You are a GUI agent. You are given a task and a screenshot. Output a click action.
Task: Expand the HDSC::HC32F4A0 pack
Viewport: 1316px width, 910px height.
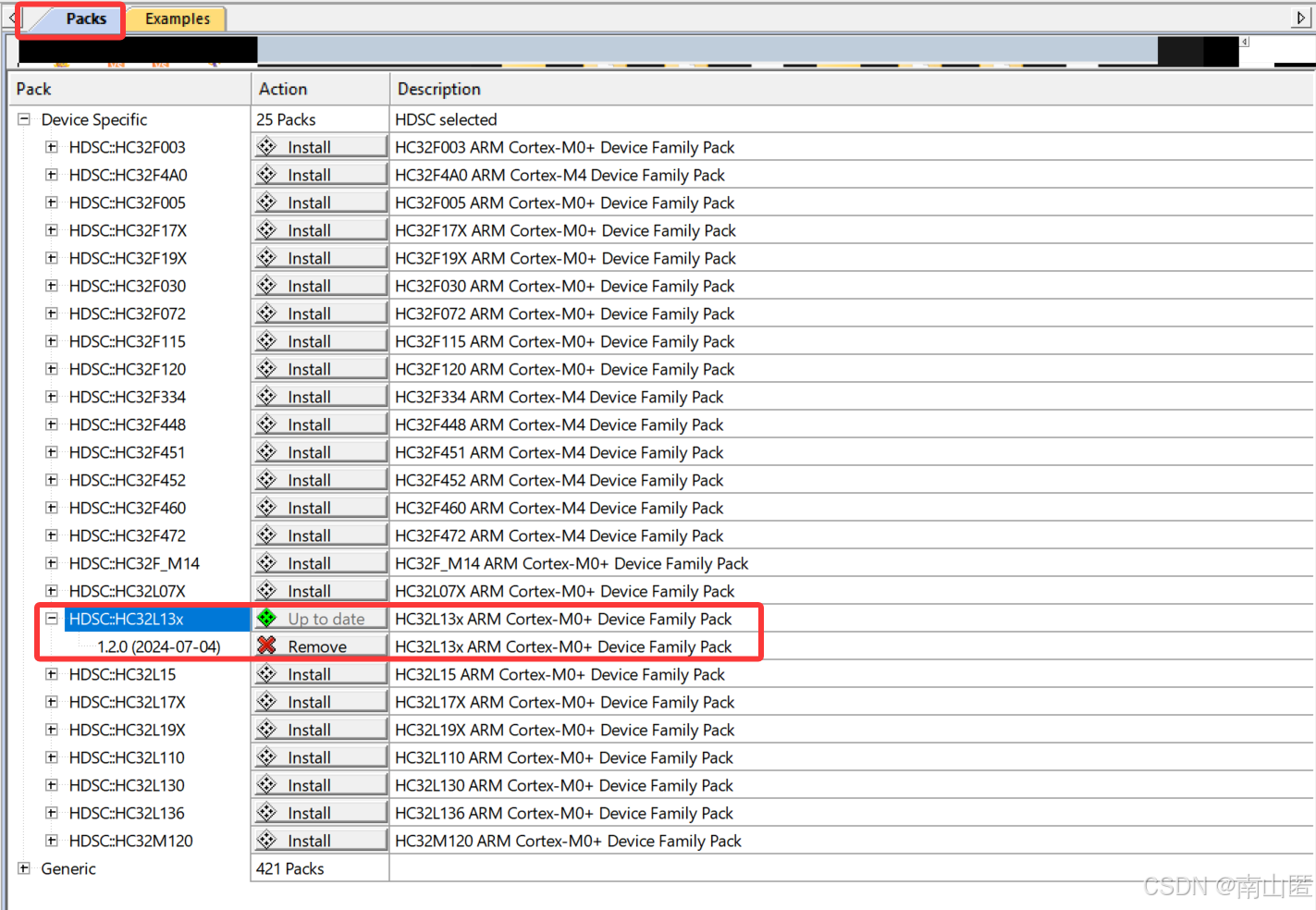point(52,175)
